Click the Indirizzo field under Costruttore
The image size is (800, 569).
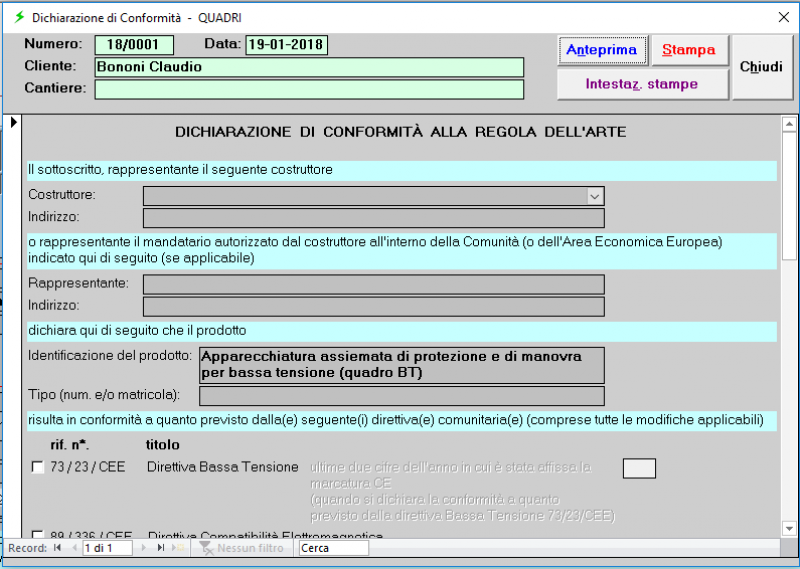point(374,218)
